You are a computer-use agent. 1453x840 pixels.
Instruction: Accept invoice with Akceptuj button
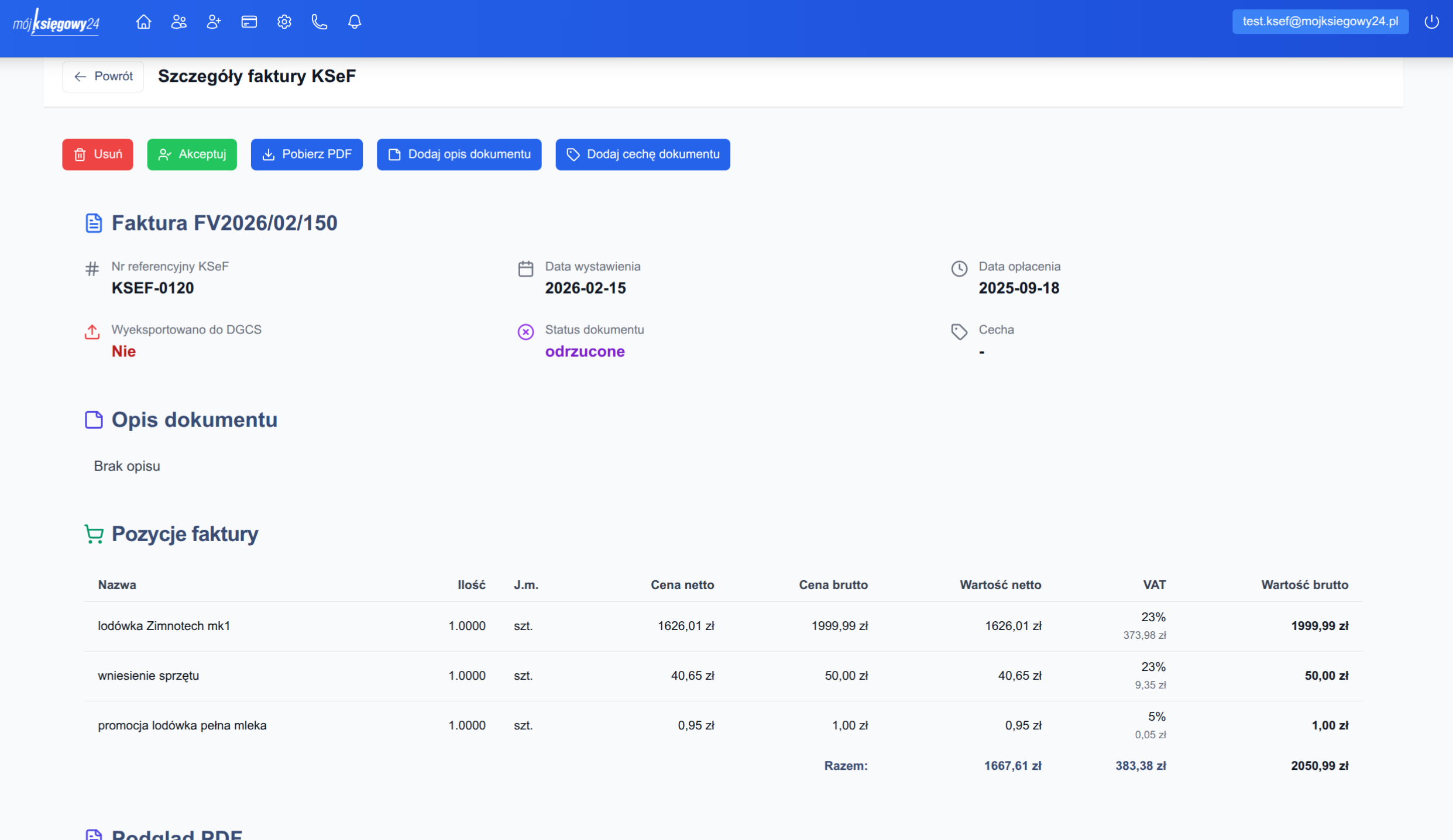pyautogui.click(x=191, y=154)
